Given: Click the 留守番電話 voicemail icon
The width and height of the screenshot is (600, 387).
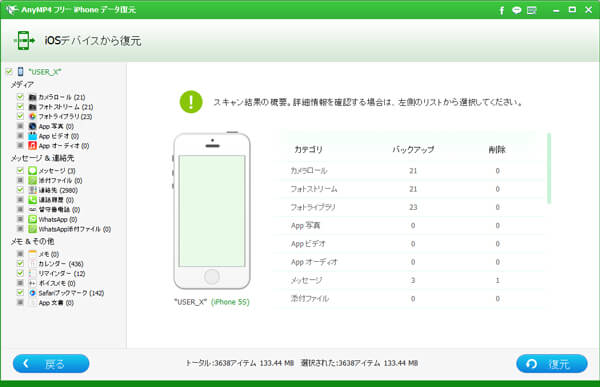Looking at the screenshot, I should coord(33,209).
